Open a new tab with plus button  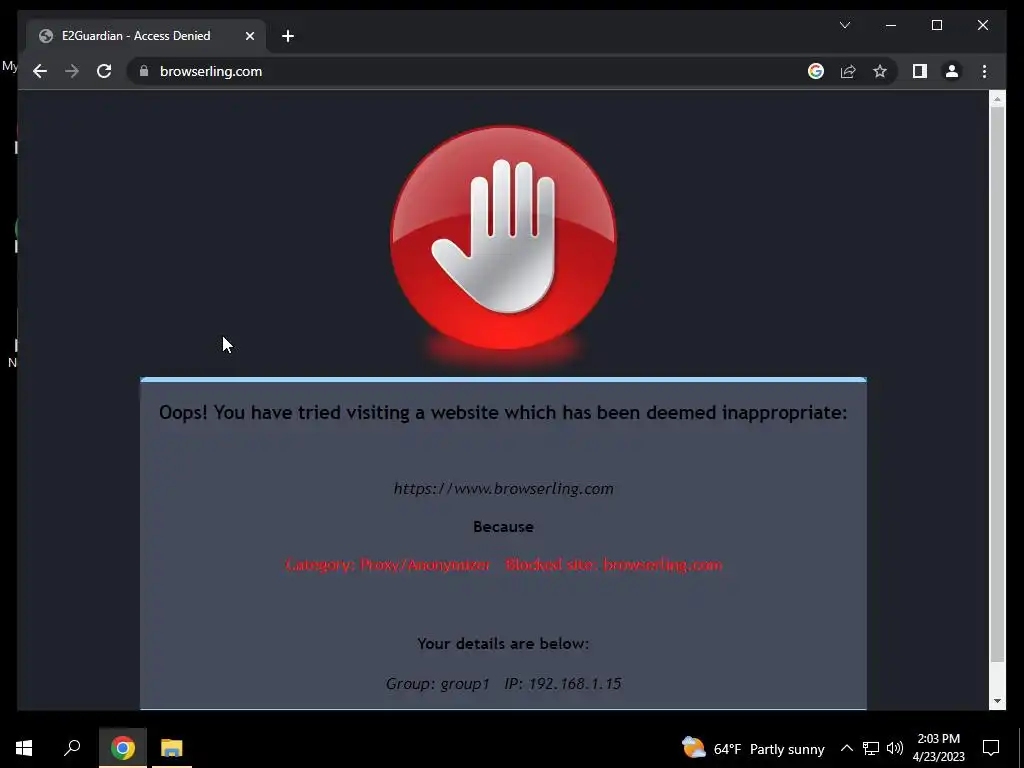(288, 36)
